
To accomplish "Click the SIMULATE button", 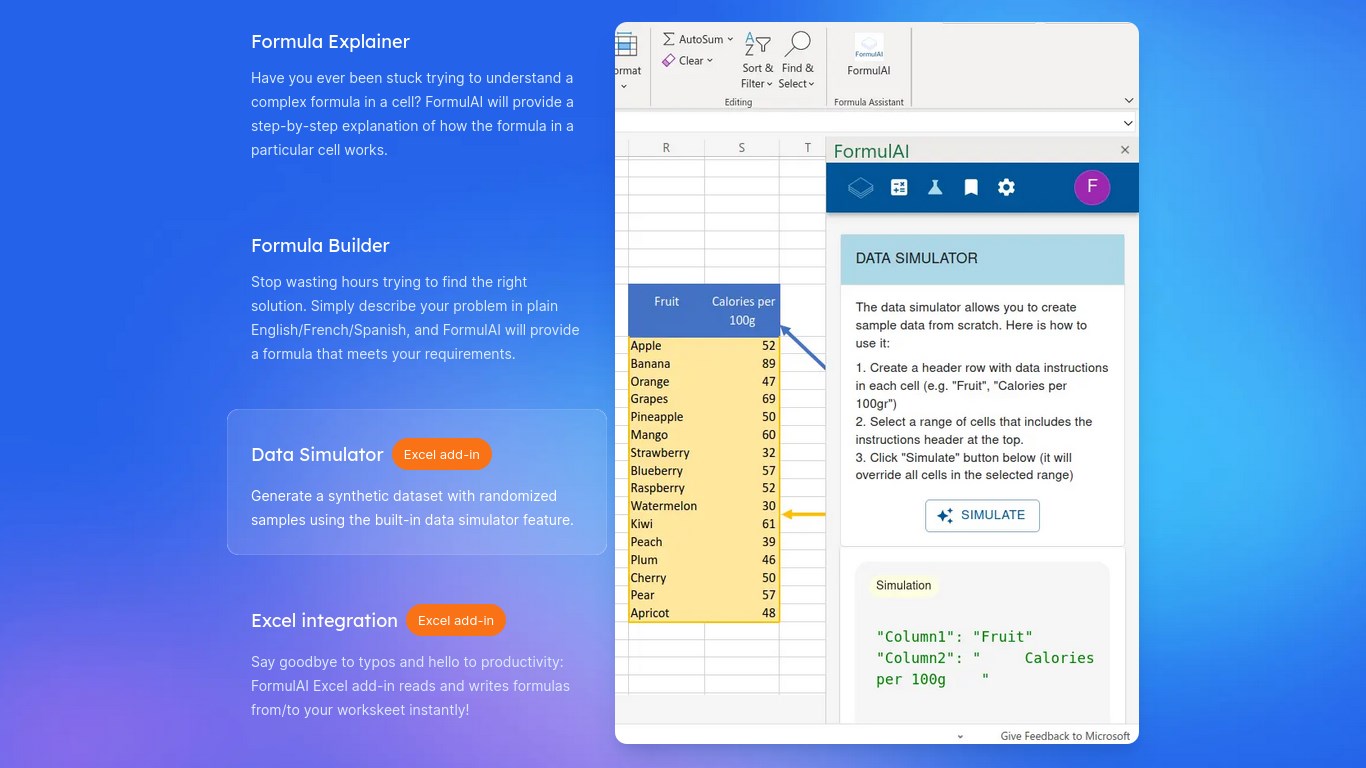I will pos(982,515).
